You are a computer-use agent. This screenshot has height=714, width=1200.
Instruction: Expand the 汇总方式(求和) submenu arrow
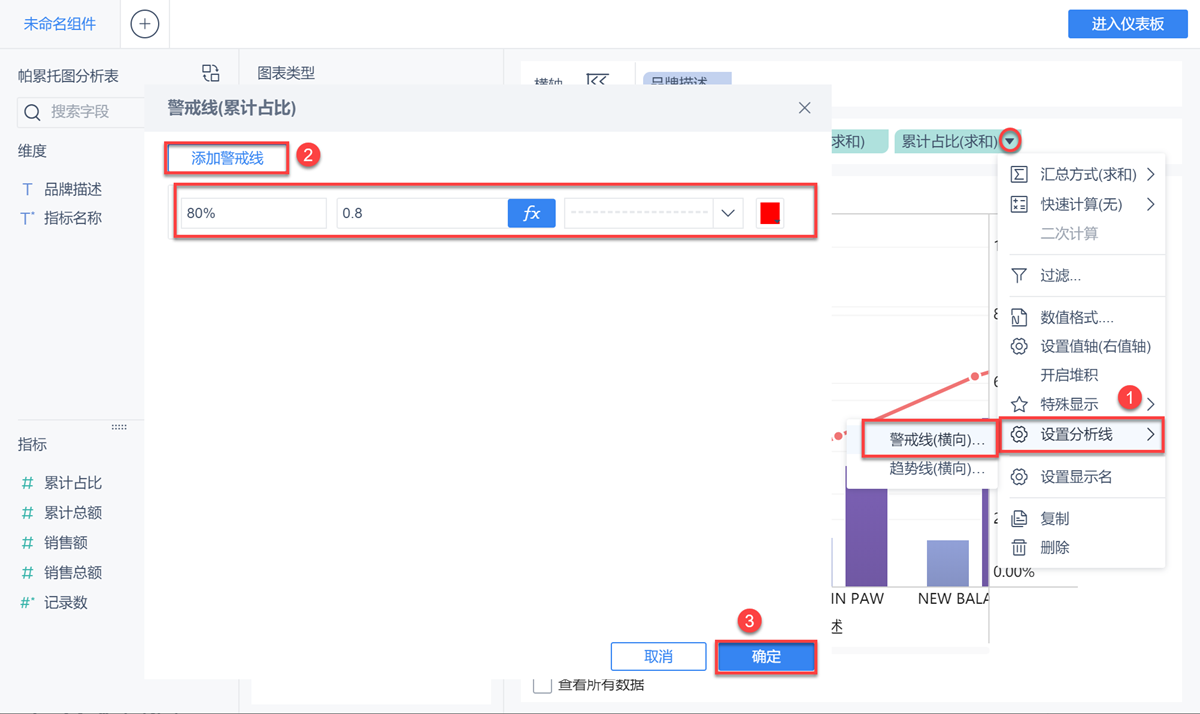pyautogui.click(x=1151, y=174)
